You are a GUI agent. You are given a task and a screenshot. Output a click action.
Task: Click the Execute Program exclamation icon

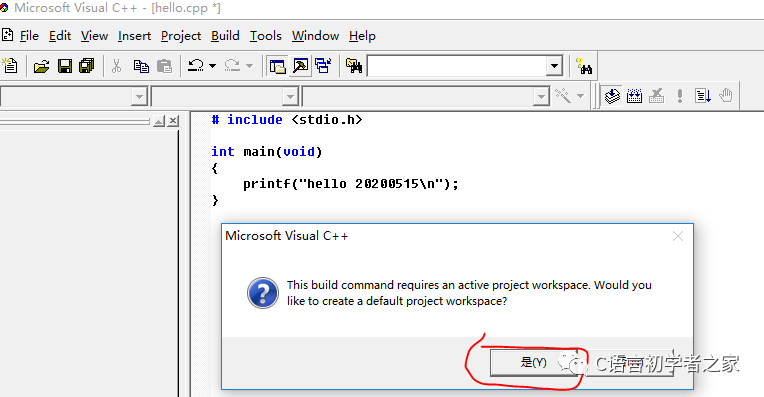click(x=680, y=95)
